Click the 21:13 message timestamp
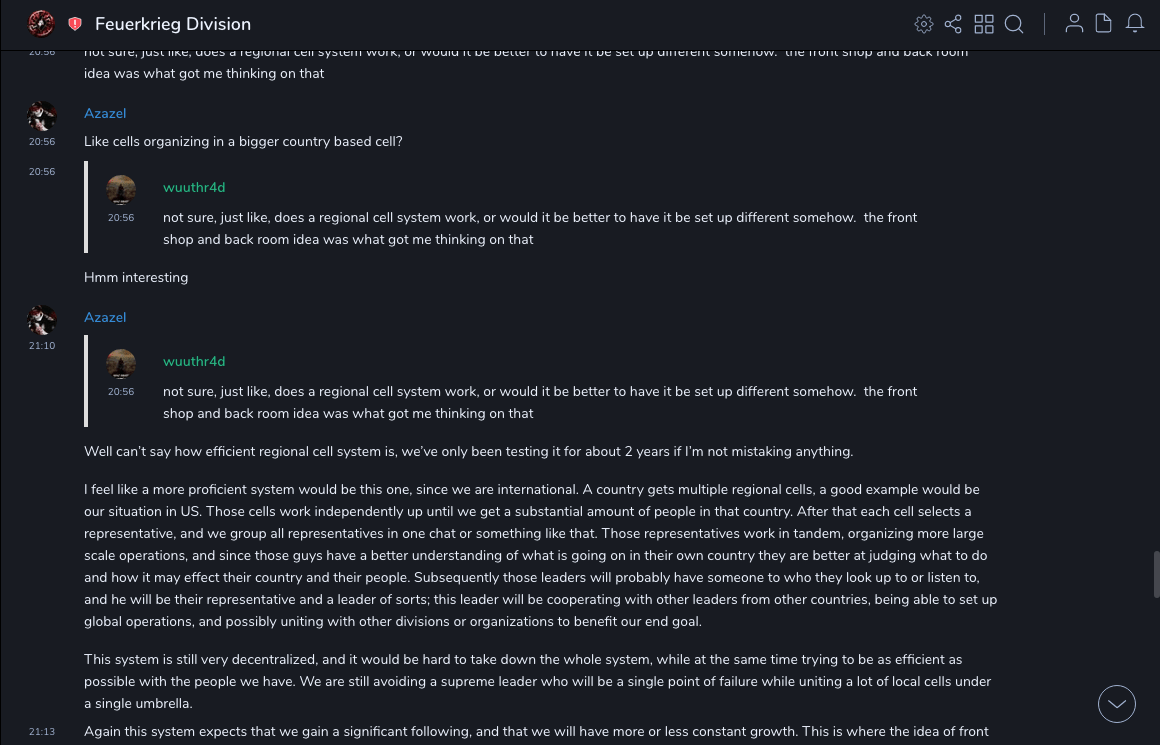The image size is (1160, 745). pos(42,732)
